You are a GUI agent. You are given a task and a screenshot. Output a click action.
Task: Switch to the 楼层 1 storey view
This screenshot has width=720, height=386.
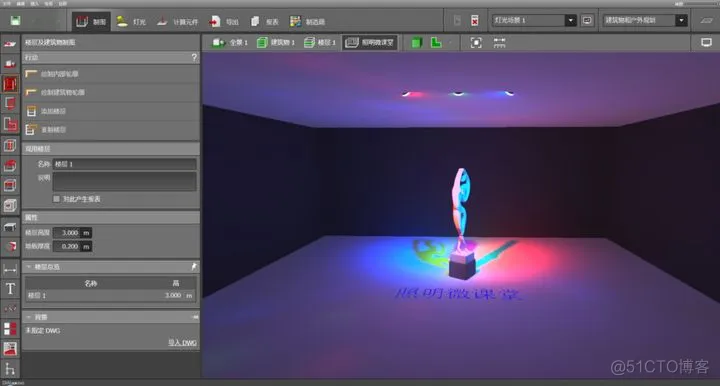[320, 43]
